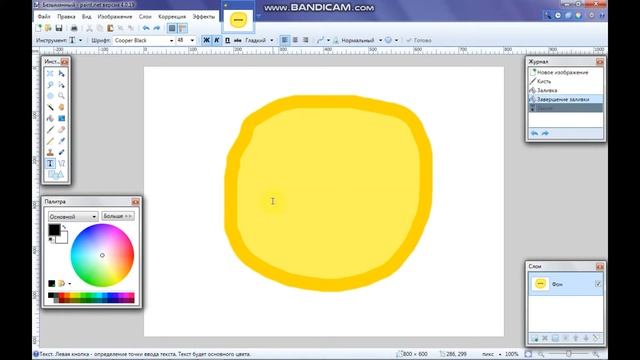Click the Больше >> button in palette
The height and width of the screenshot is (360, 640).
[x=118, y=216]
